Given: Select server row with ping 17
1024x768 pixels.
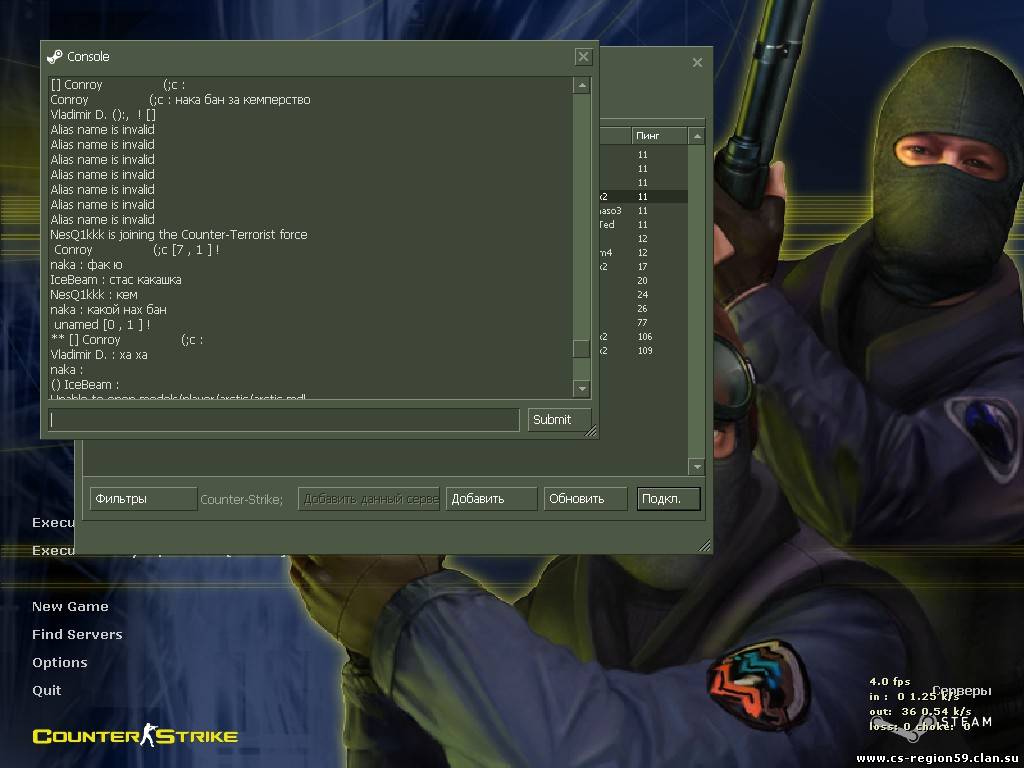Looking at the screenshot, I should [x=643, y=266].
